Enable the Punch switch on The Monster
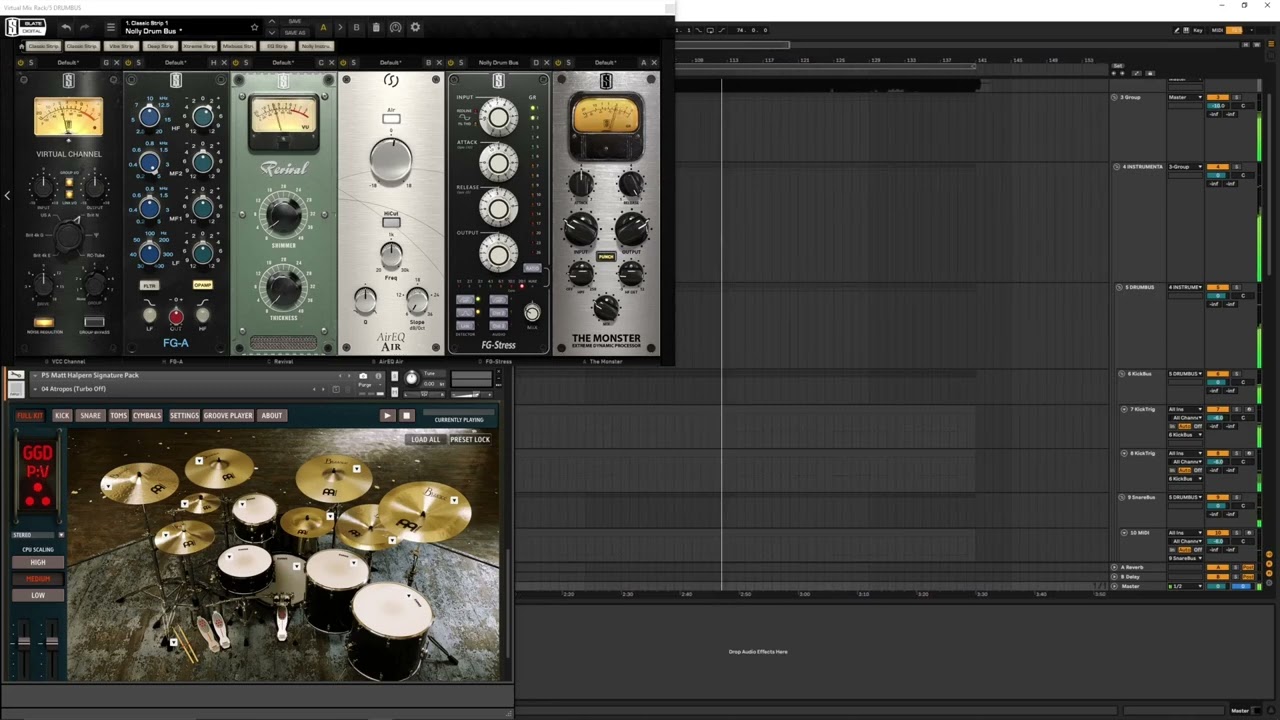 605,257
